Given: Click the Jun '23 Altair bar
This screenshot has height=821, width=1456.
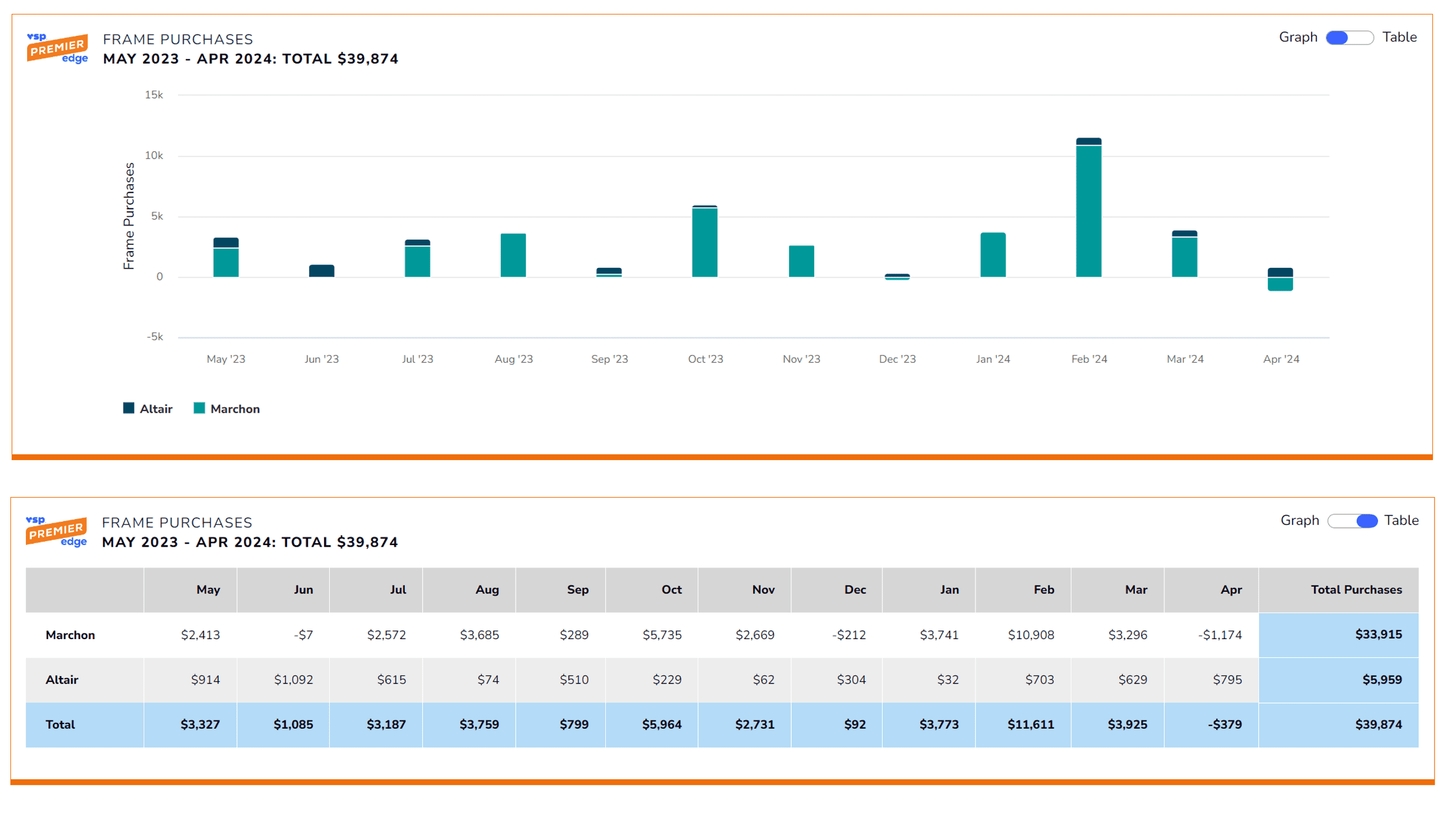Looking at the screenshot, I should pos(322,271).
